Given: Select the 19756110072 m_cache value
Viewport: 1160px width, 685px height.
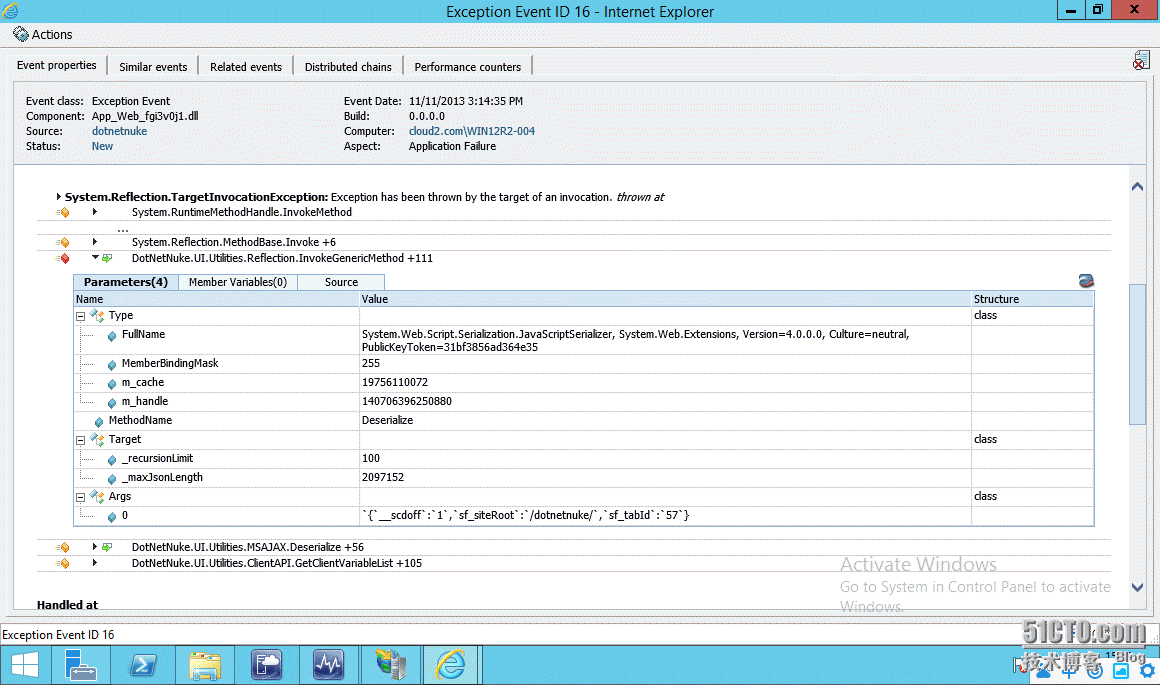Looking at the screenshot, I should pos(665,382).
